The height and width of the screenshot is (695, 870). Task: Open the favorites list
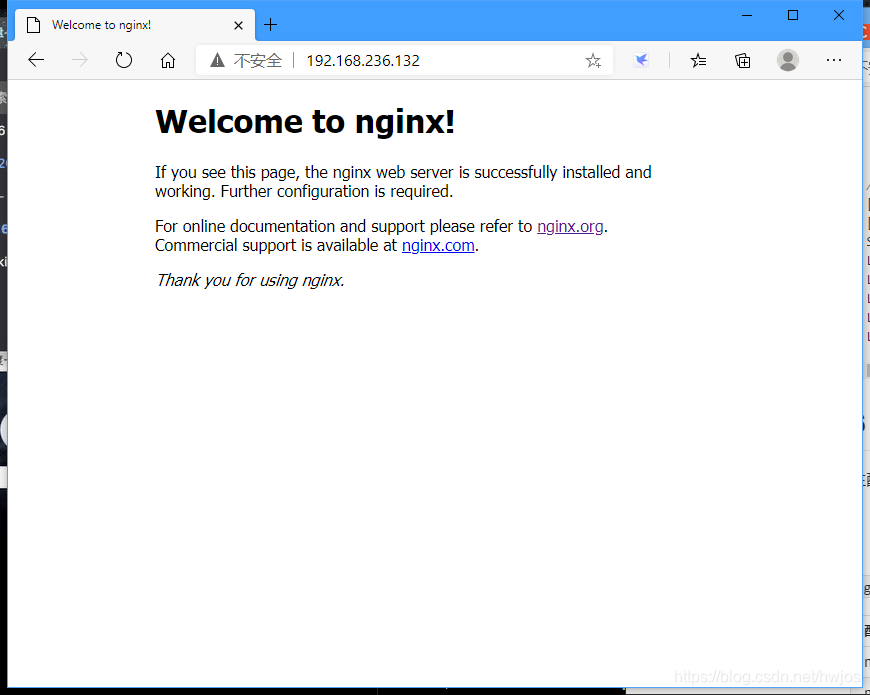(x=699, y=60)
